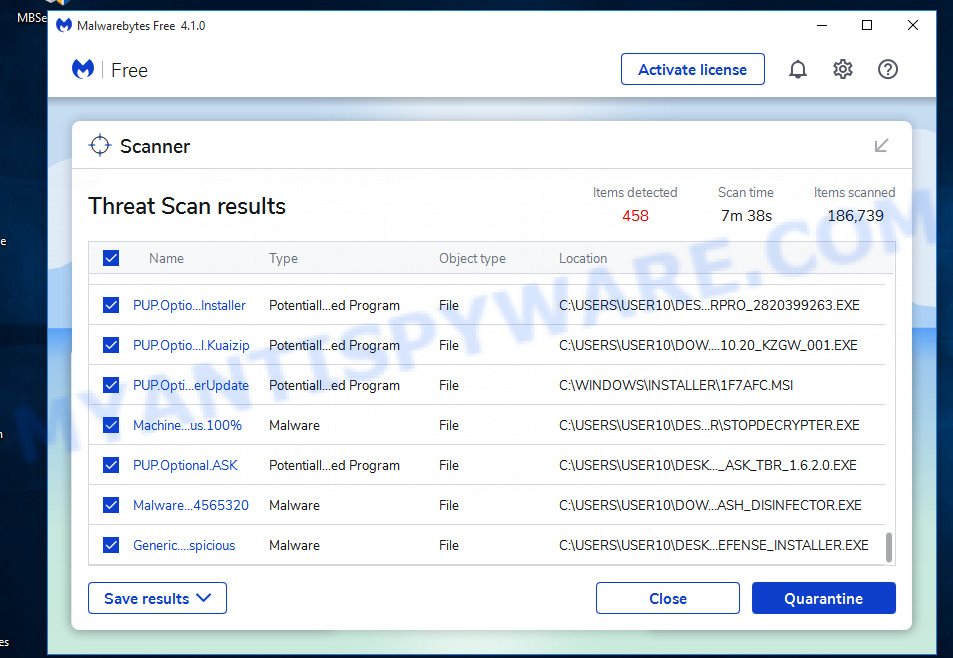Uncheck the PUP.Optio...I.Kuaizip row checkbox
Viewport: 953px width, 658px height.
[x=111, y=345]
